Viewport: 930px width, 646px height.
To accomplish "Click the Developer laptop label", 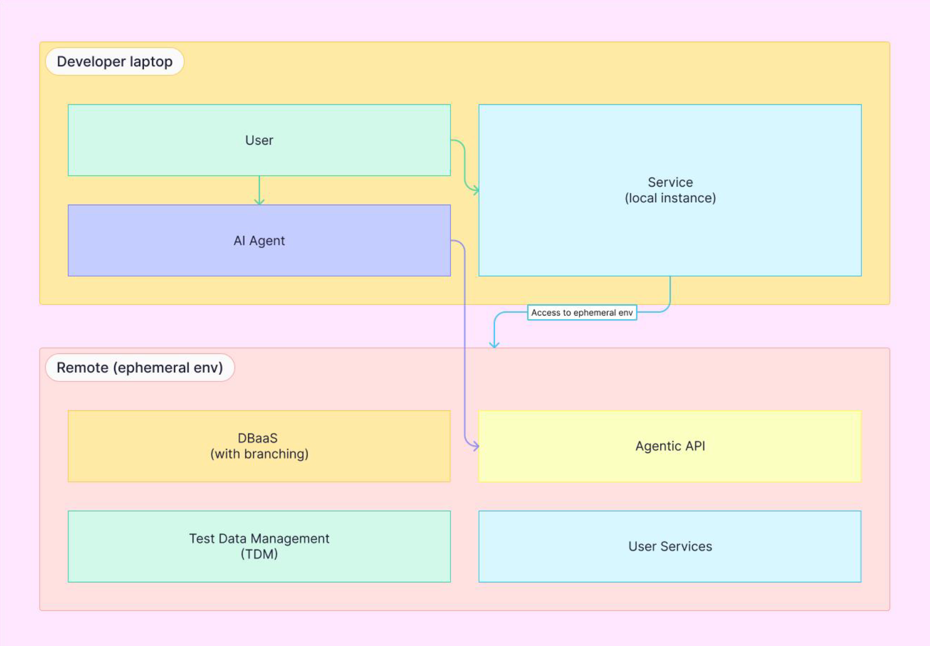I will click(114, 62).
